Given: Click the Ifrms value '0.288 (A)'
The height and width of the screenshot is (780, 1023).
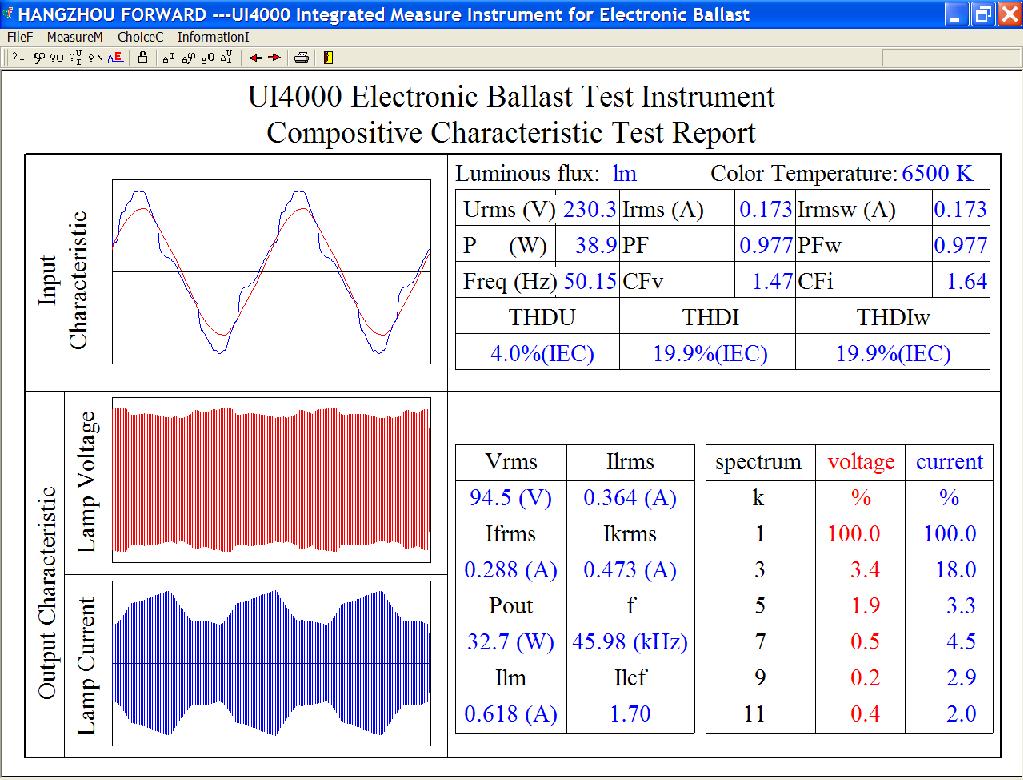Looking at the screenshot, I should pyautogui.click(x=511, y=570).
